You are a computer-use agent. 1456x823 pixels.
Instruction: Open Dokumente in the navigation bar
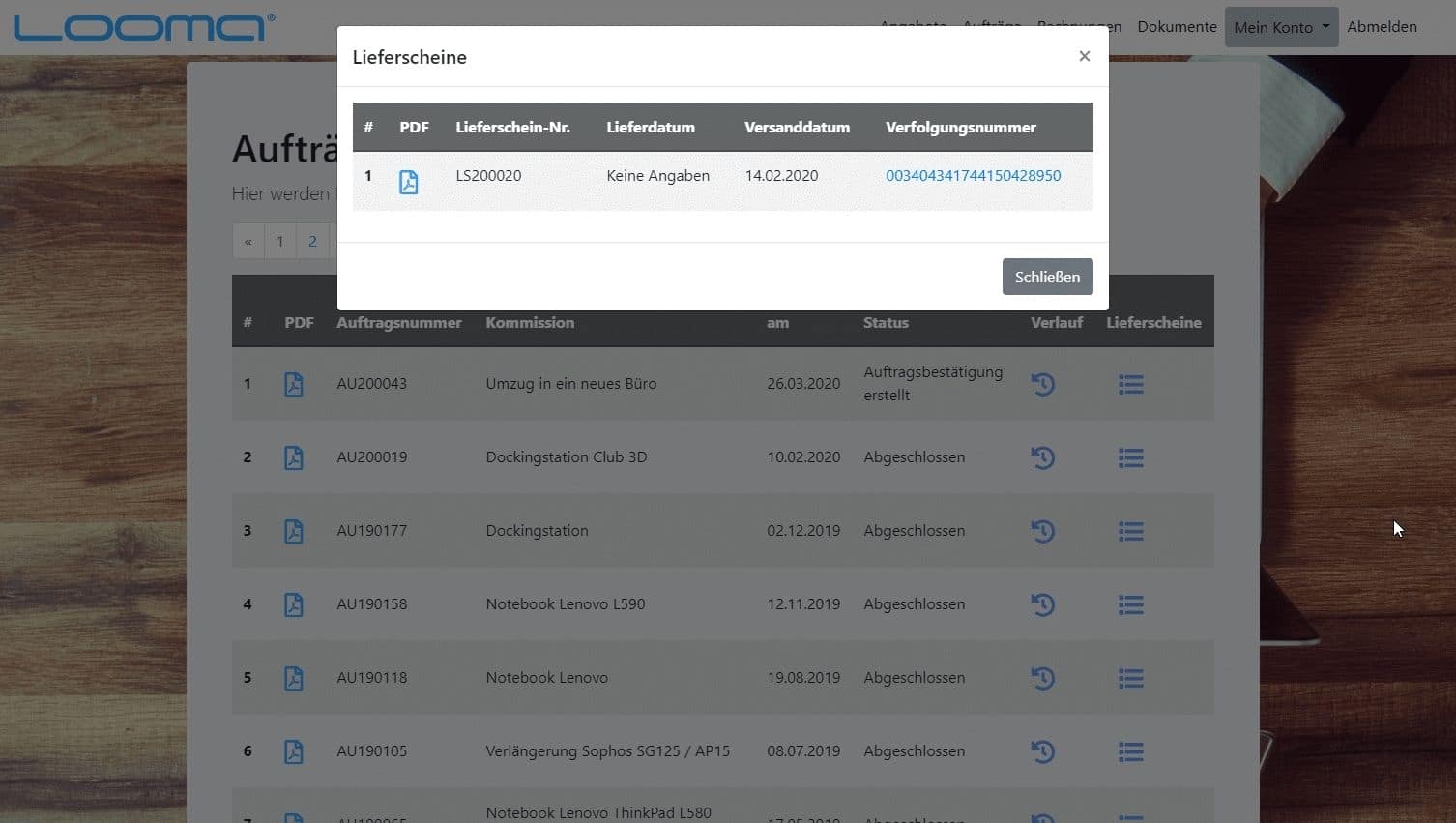point(1177,27)
